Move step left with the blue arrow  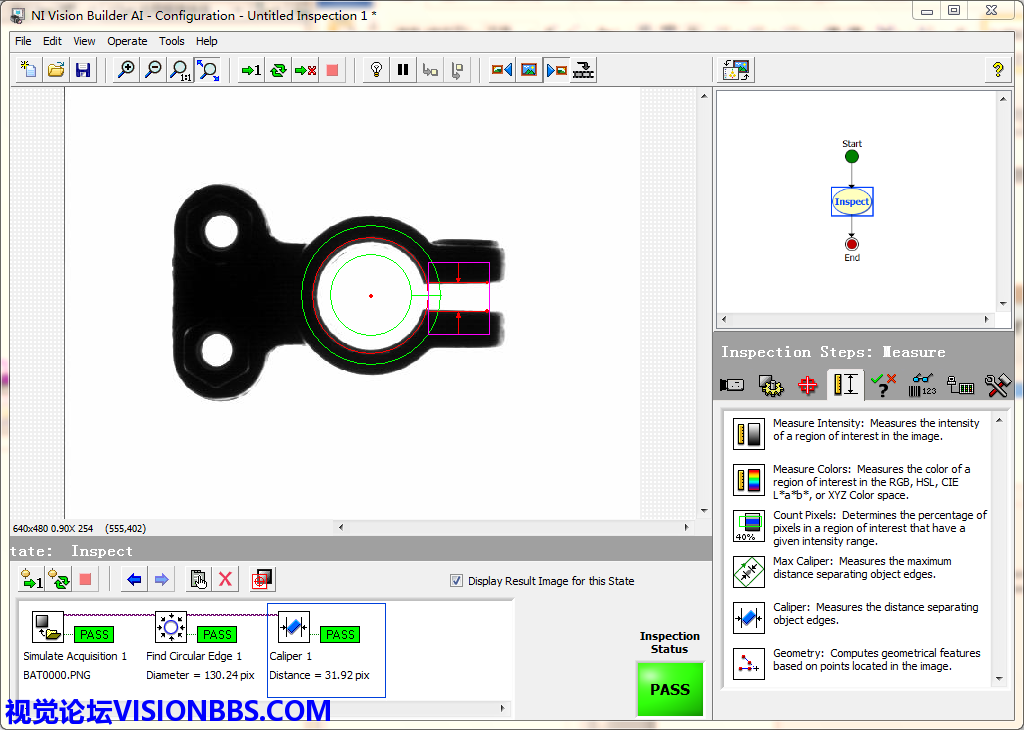click(x=134, y=579)
